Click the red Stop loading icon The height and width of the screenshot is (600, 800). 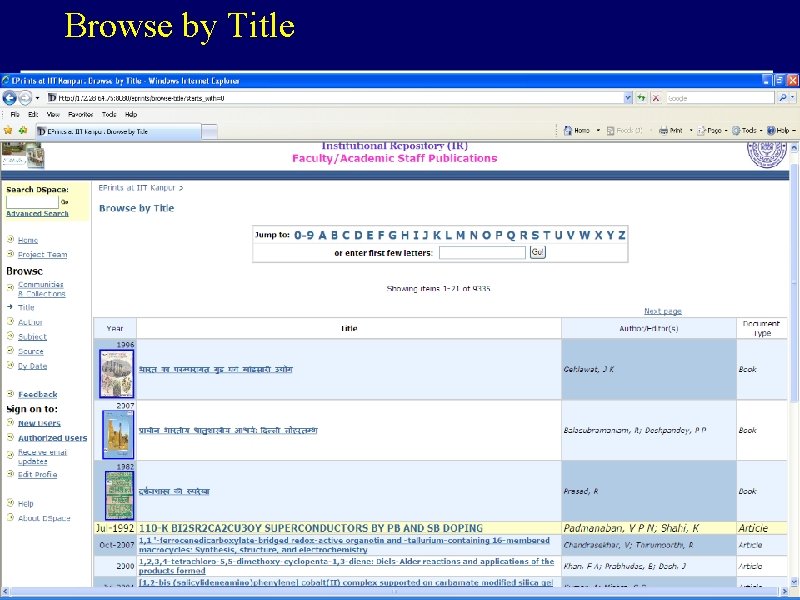point(657,97)
